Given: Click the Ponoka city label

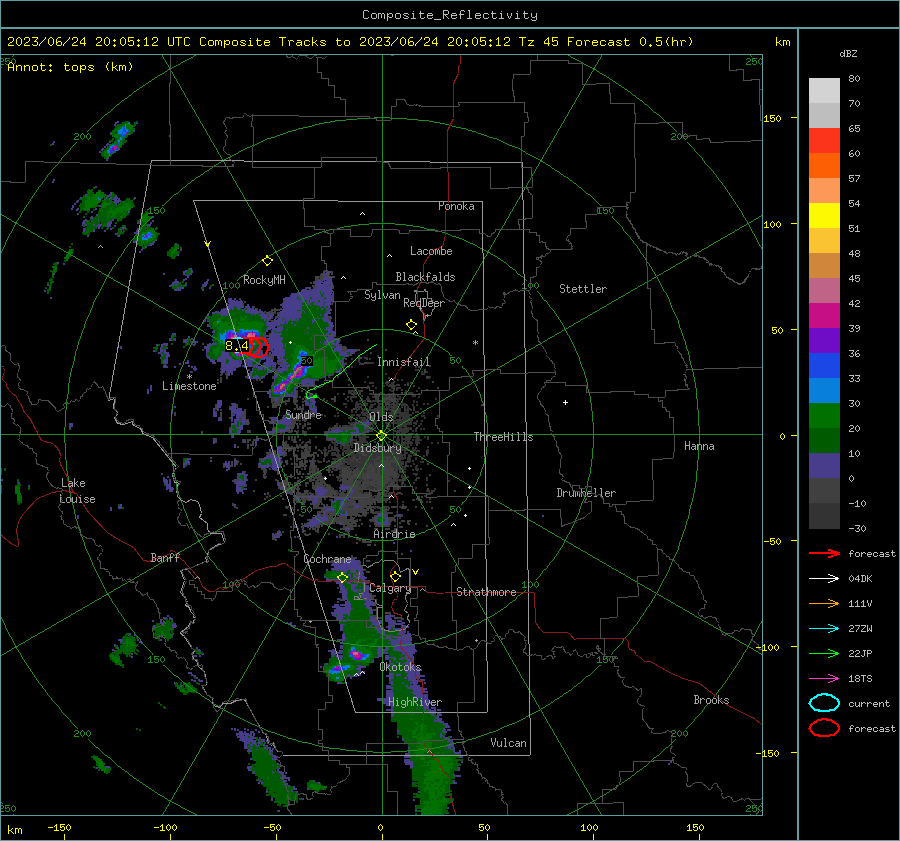Looking at the screenshot, I should coord(456,206).
